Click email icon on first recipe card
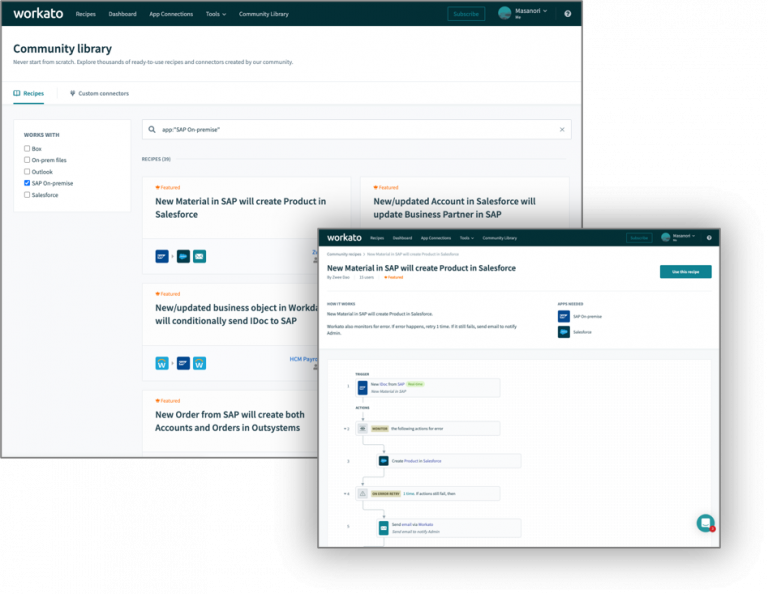Viewport: 768px width, 594px height. (x=199, y=256)
